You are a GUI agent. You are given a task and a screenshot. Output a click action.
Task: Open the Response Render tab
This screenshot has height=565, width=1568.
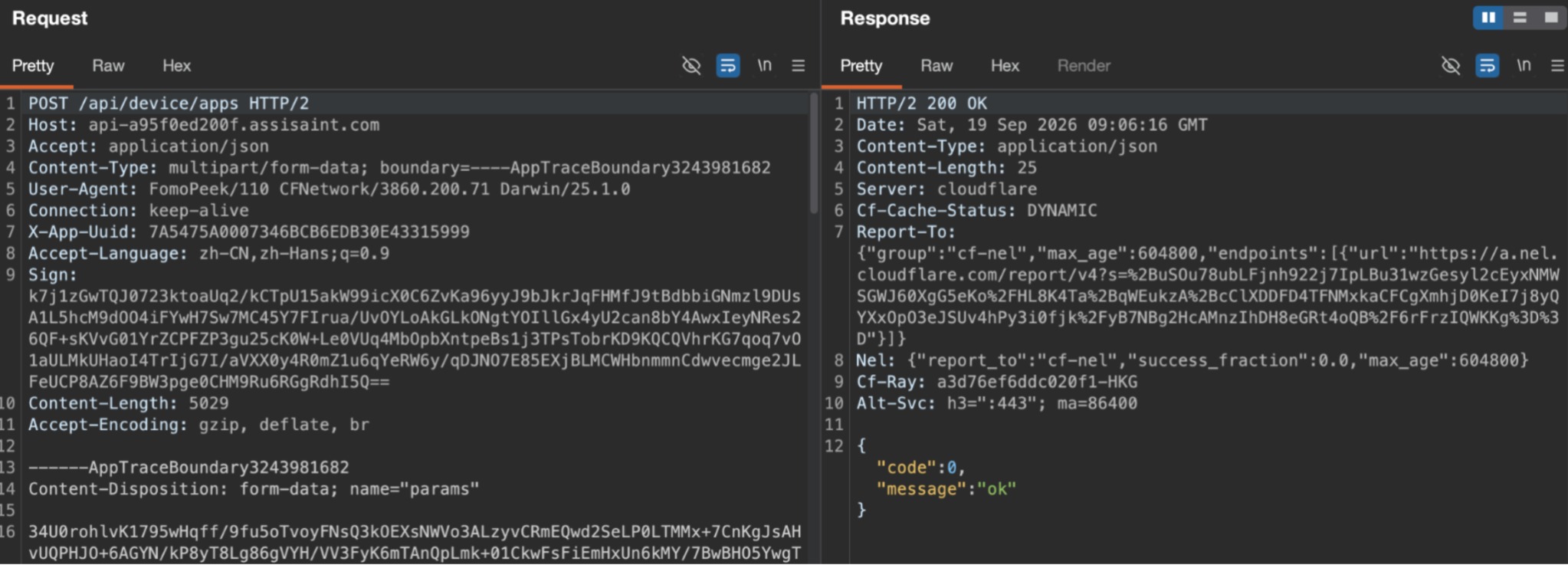1084,66
